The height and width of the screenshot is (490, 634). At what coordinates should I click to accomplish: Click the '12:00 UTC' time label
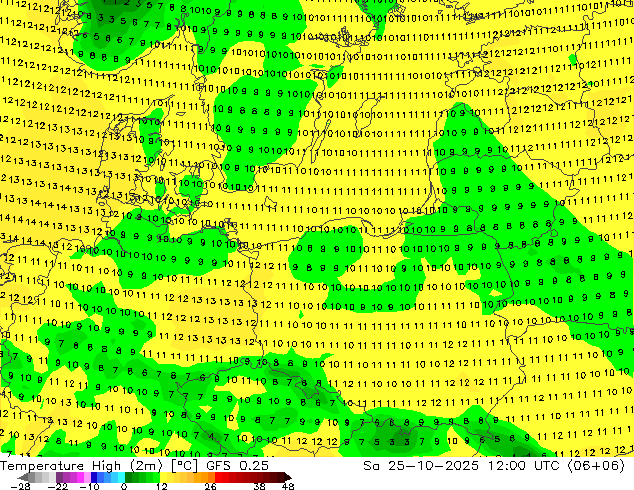tap(523, 466)
